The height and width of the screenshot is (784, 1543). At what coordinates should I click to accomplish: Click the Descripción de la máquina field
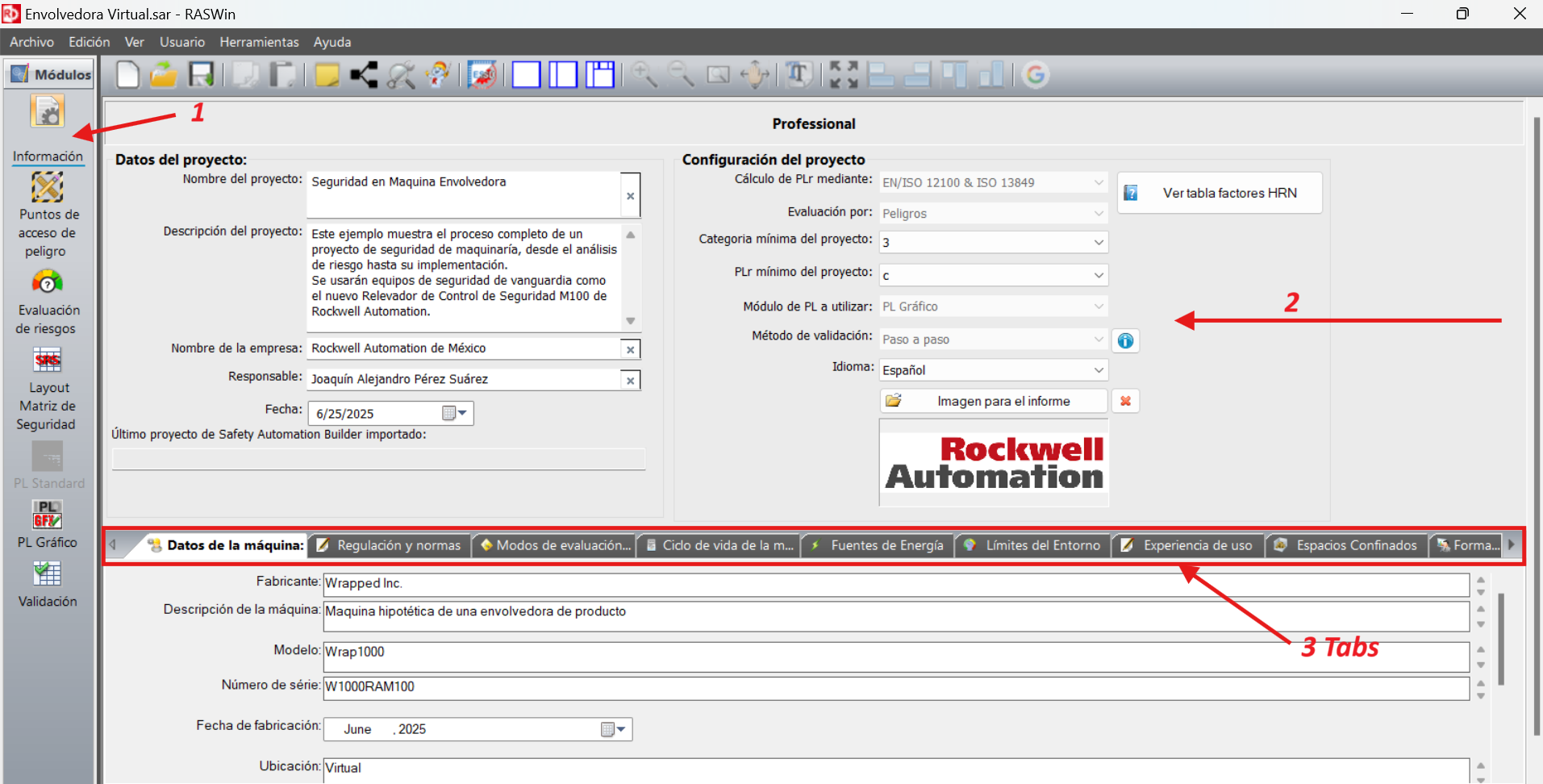point(896,616)
